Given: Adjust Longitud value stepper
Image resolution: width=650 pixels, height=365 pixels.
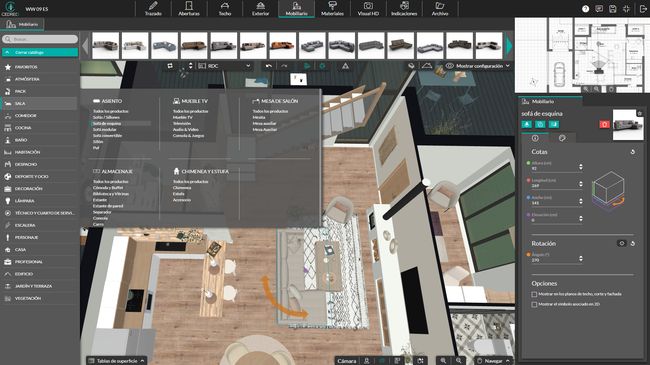Looking at the screenshot, I should click(580, 184).
